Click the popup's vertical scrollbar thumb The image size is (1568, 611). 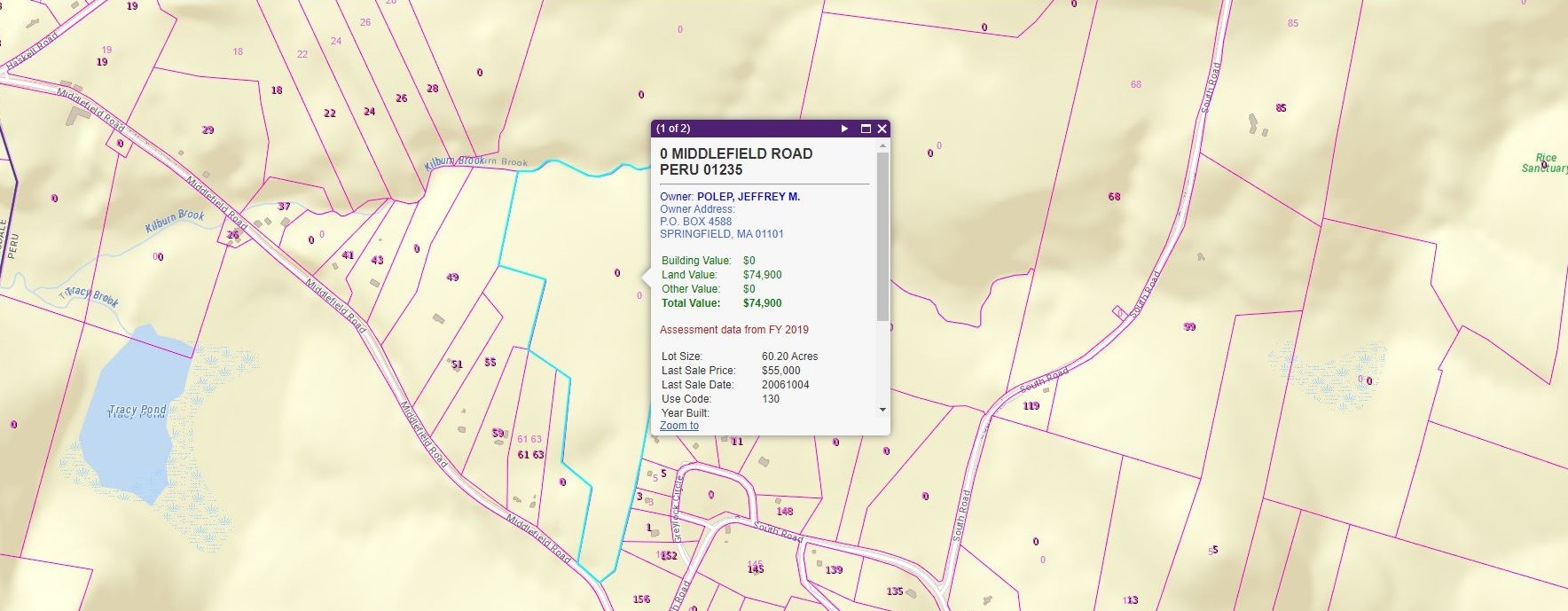tap(882, 236)
